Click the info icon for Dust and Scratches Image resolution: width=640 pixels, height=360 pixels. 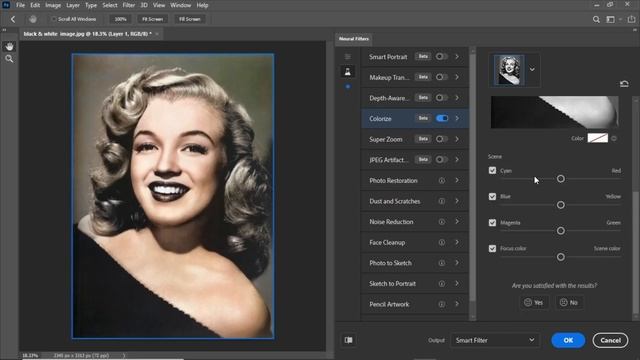442,201
